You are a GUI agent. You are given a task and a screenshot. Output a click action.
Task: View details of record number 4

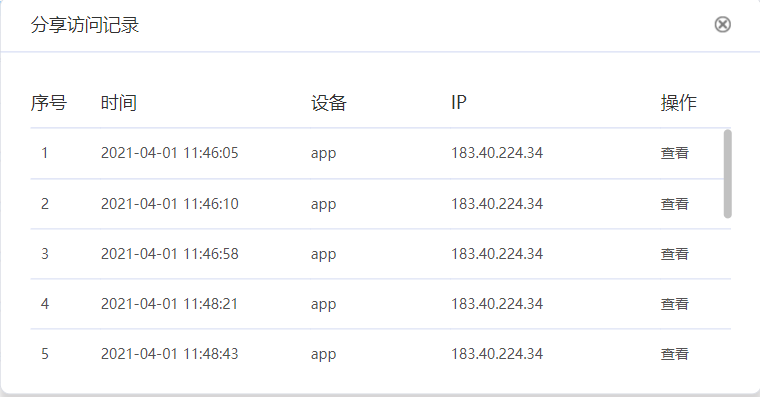(x=674, y=304)
